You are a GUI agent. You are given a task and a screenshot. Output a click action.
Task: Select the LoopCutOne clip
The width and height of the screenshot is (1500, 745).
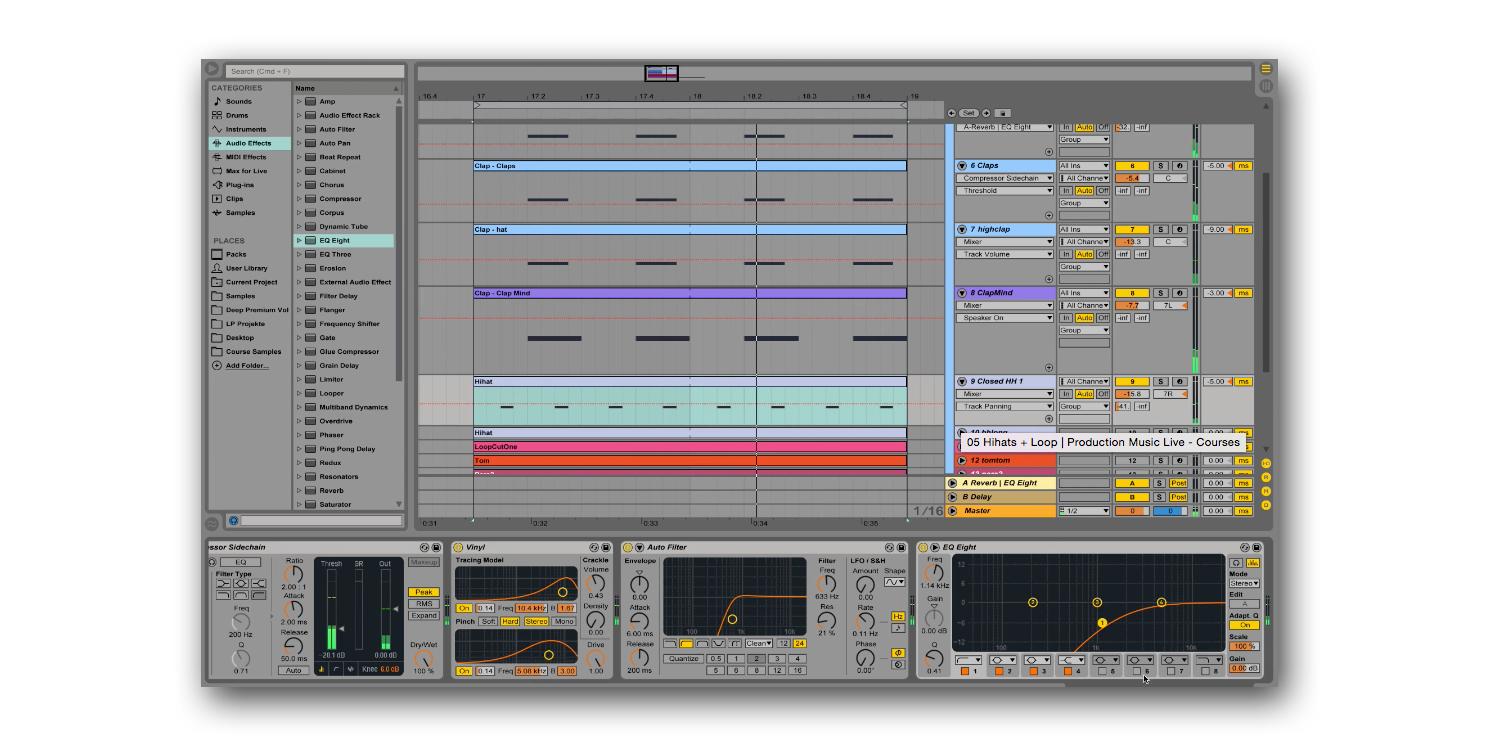click(x=690, y=447)
